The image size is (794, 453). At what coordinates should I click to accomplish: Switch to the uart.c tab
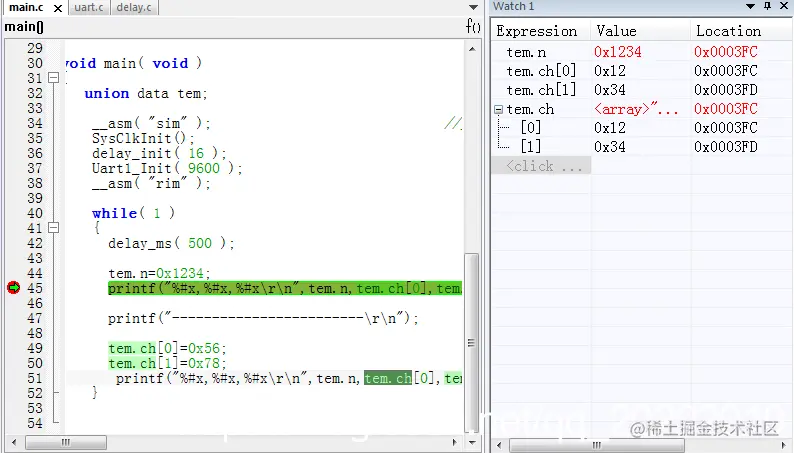click(89, 8)
